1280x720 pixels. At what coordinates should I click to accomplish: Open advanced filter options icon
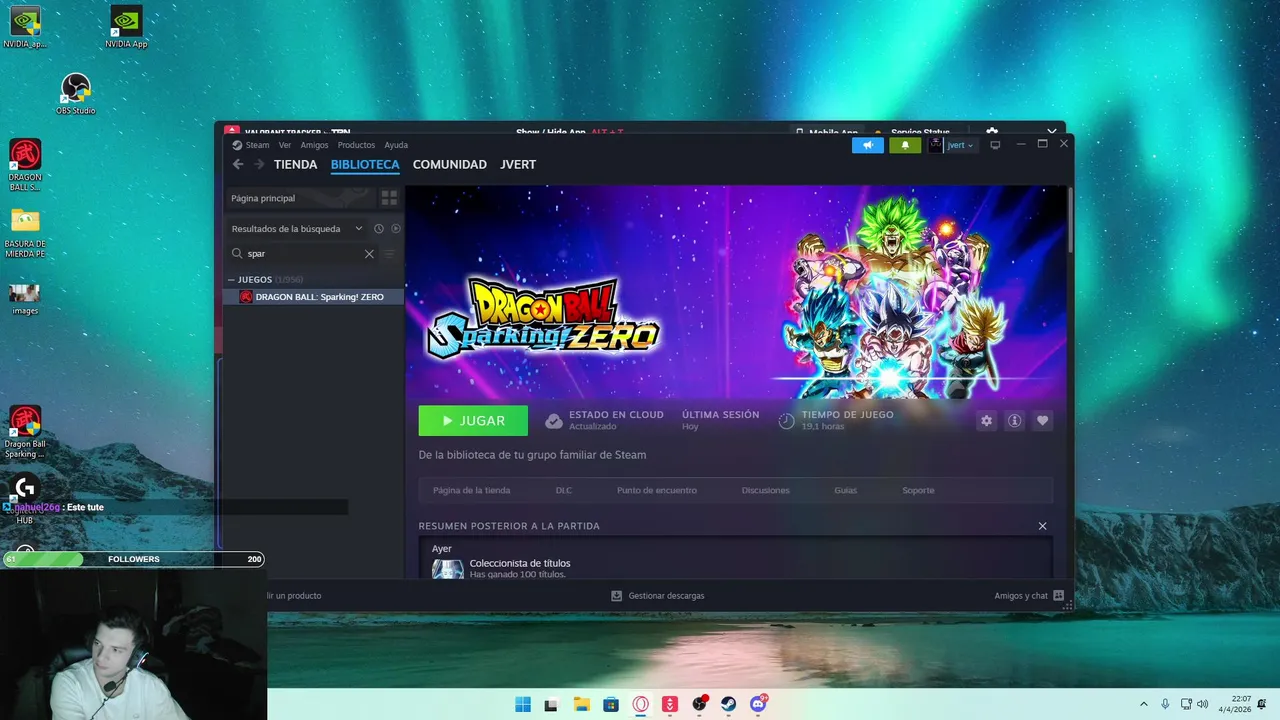[390, 254]
